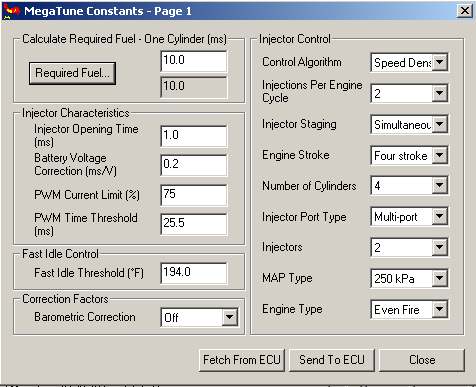476x387 pixels.
Task: Click the MegaTune app icon in title bar
Action: (x=11, y=11)
